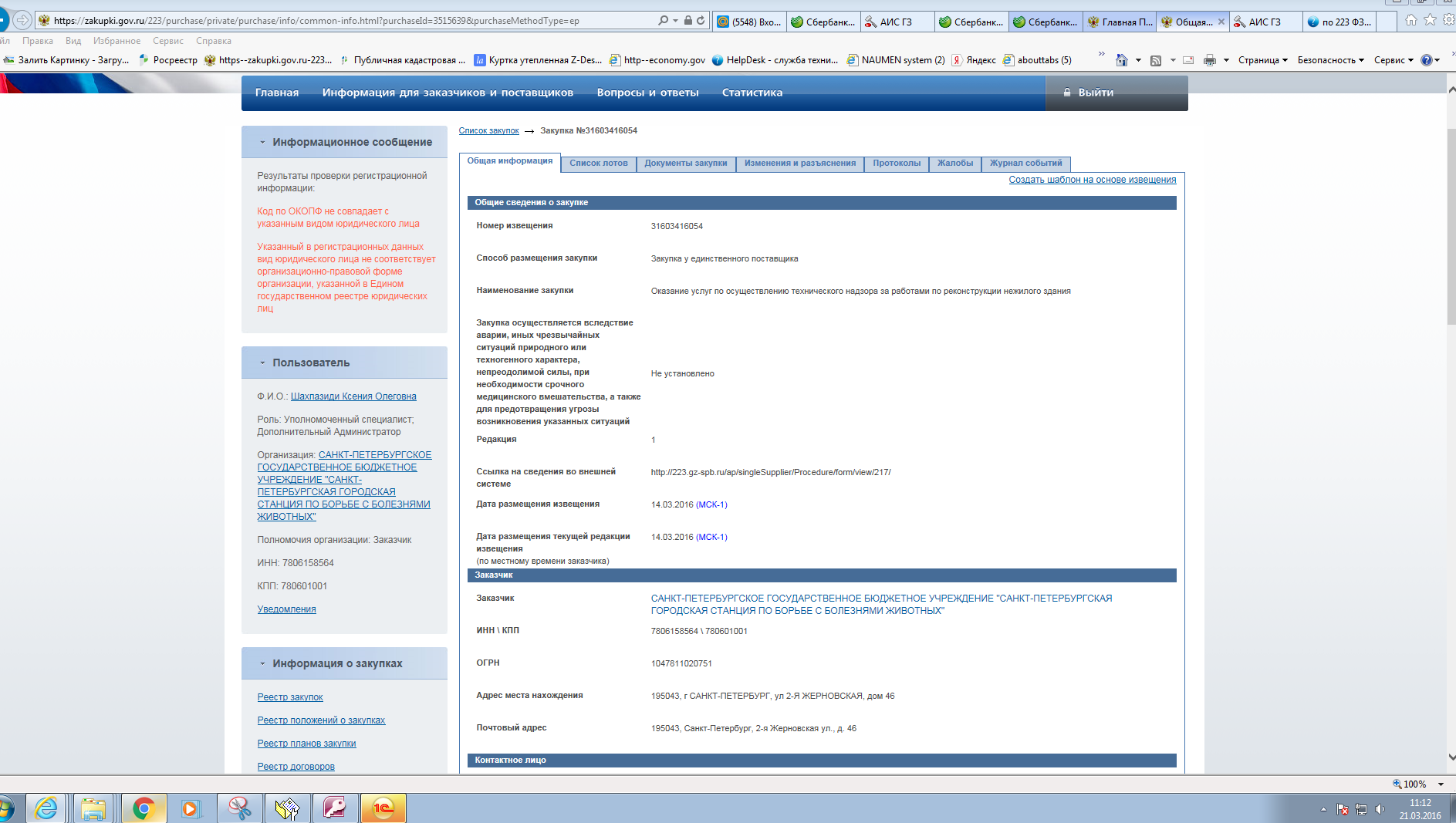The width and height of the screenshot is (1456, 823).
Task: Open Windows Explorer folder icon in the taskbar
Action: pos(93,808)
